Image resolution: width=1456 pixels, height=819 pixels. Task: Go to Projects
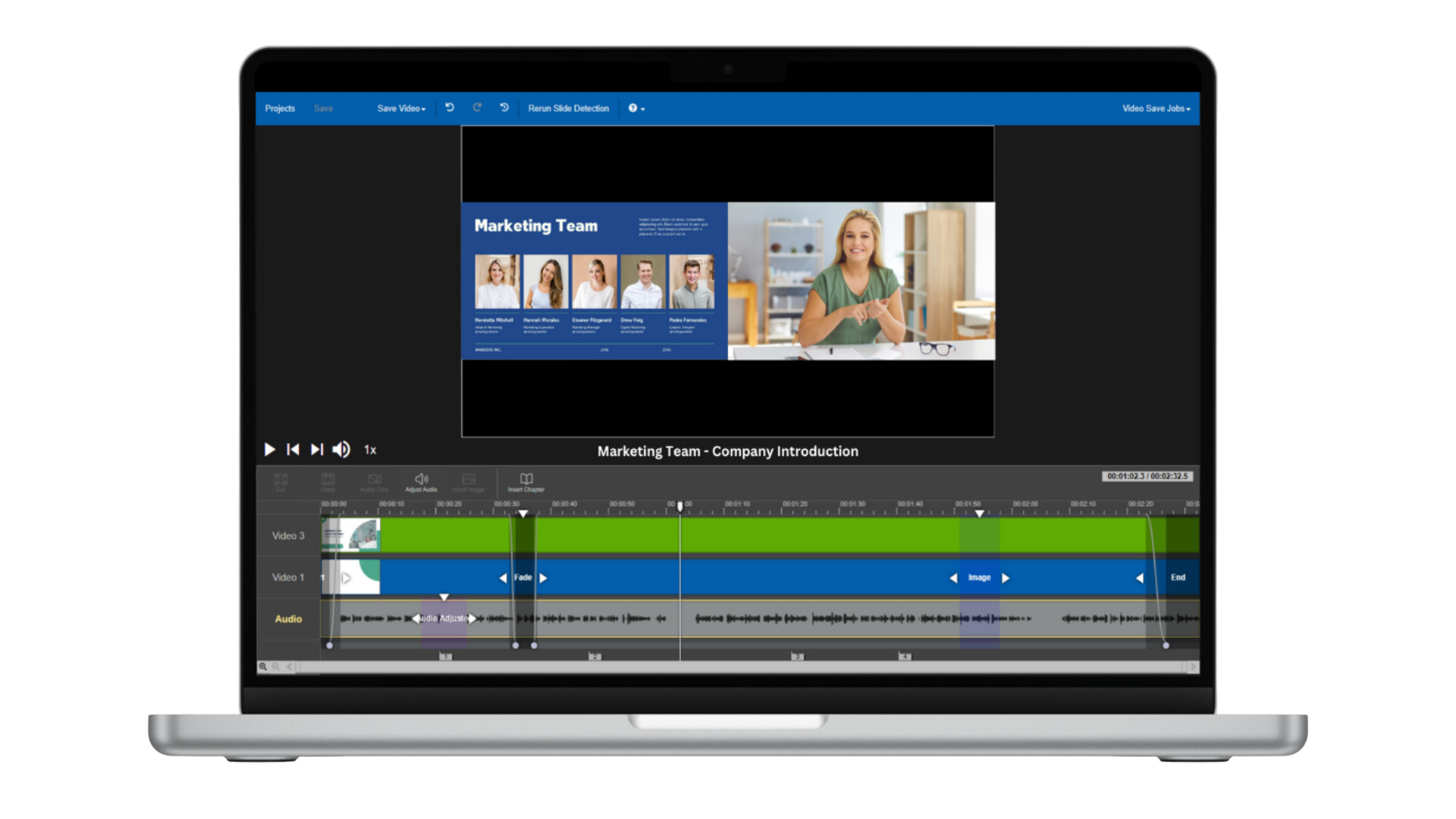point(280,108)
